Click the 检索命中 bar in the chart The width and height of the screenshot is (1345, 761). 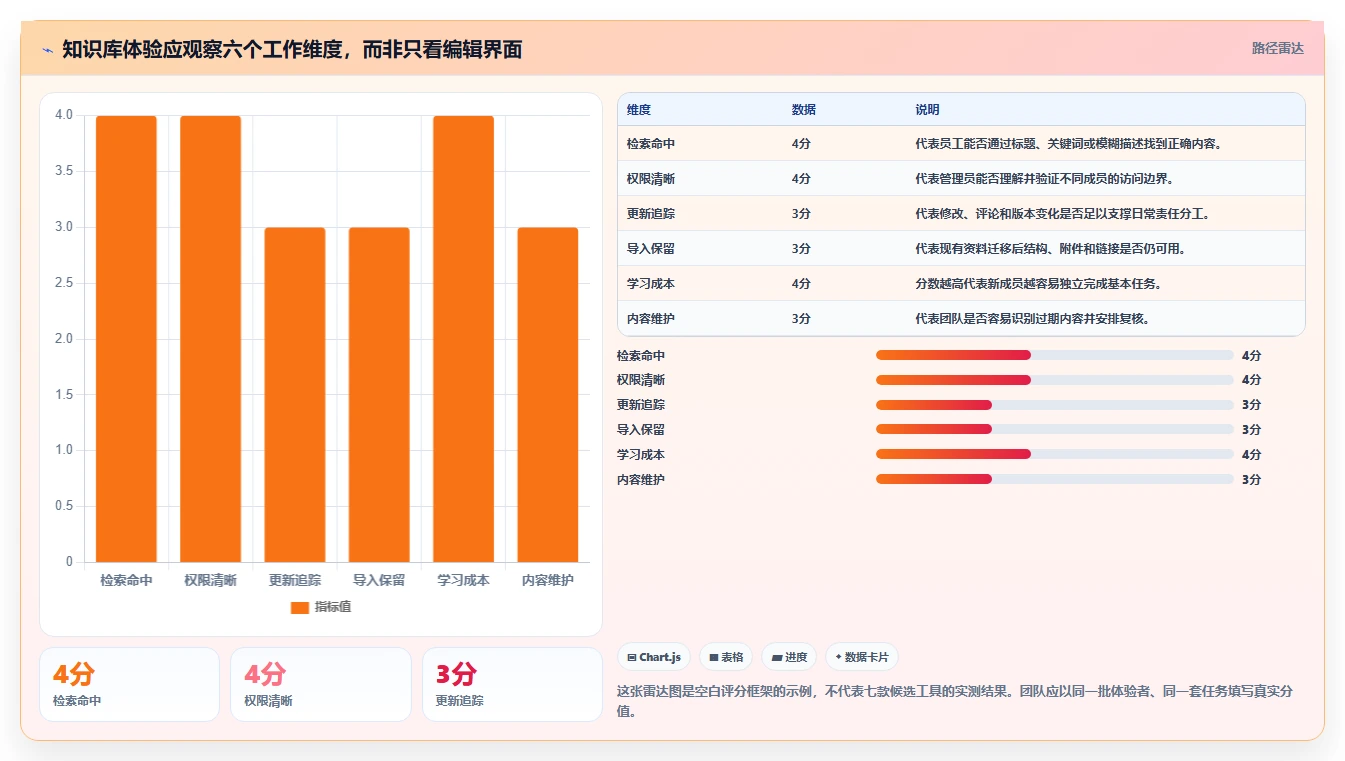[x=126, y=339]
